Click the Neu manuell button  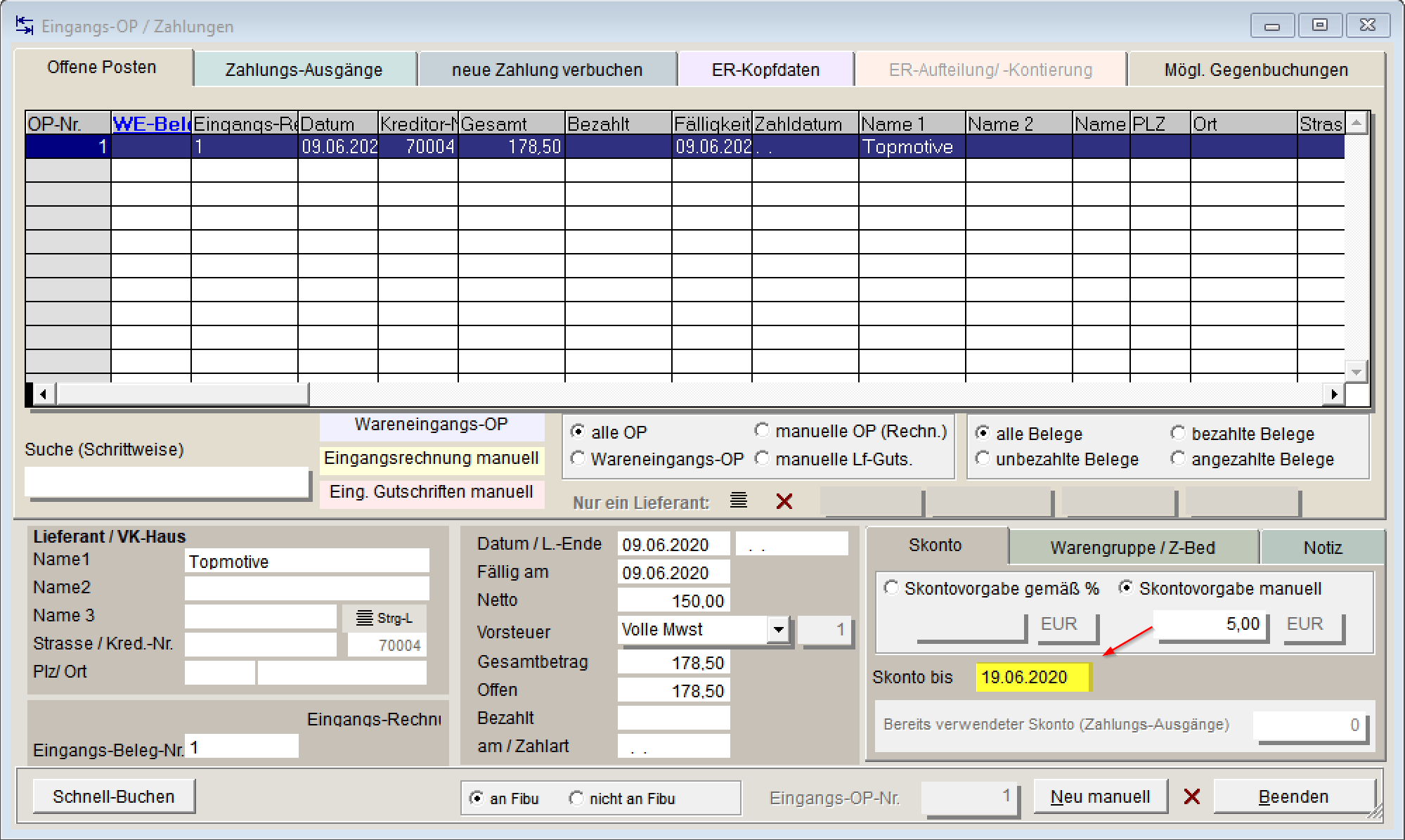point(1100,796)
